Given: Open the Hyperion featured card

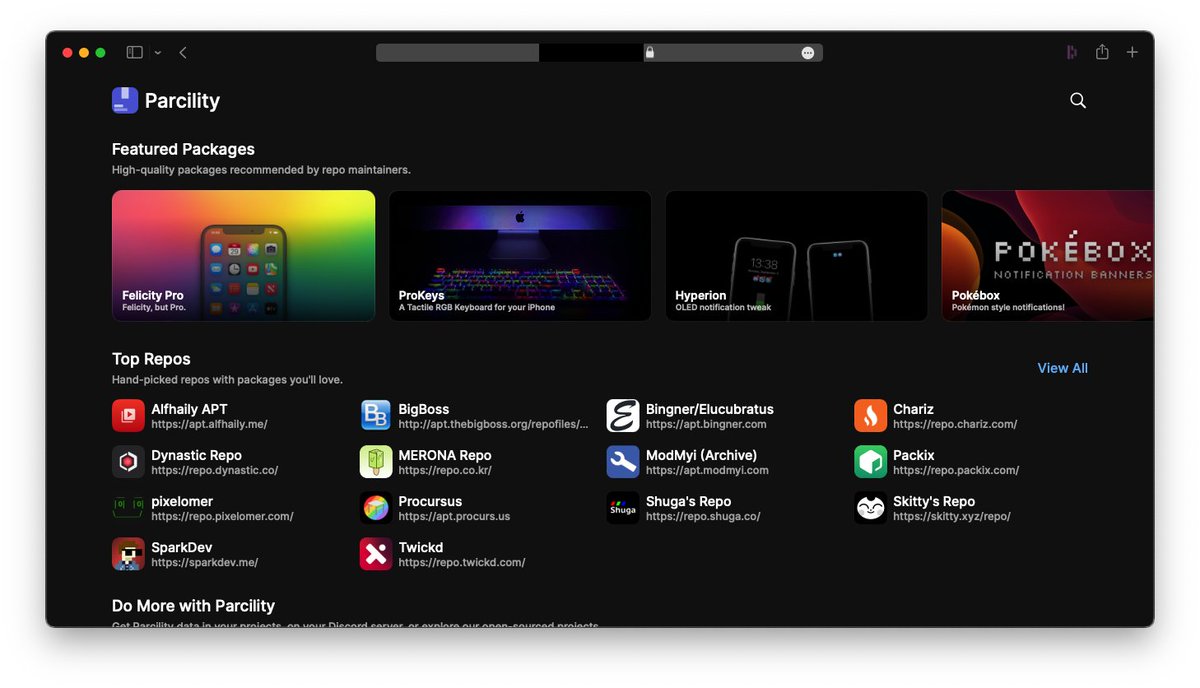Looking at the screenshot, I should coord(797,256).
